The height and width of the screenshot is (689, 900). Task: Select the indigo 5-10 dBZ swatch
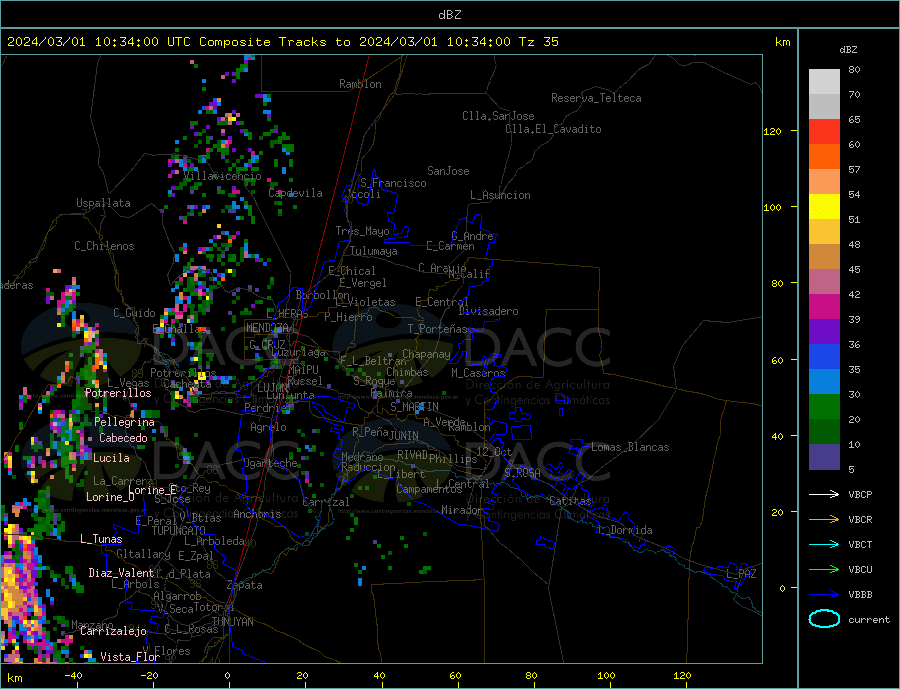pyautogui.click(x=824, y=457)
